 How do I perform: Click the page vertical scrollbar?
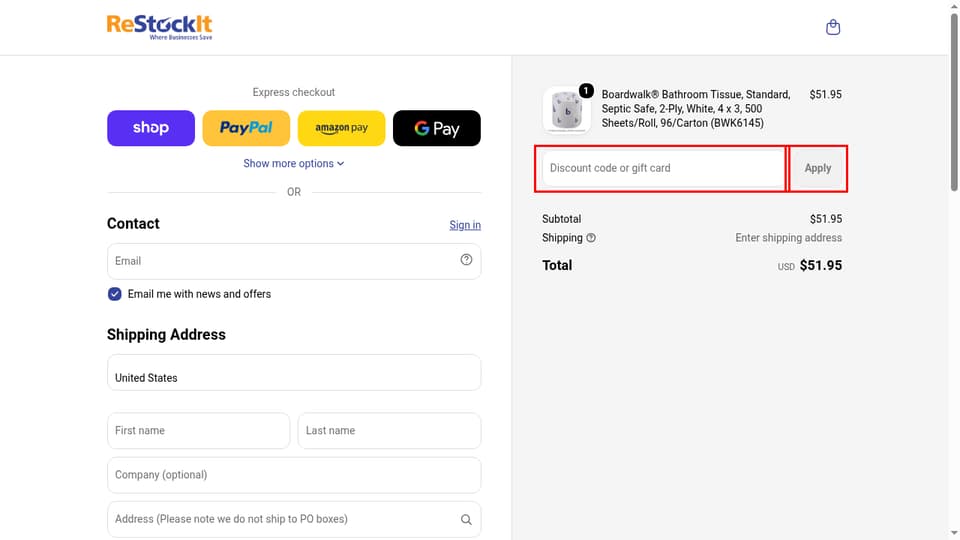point(954,101)
